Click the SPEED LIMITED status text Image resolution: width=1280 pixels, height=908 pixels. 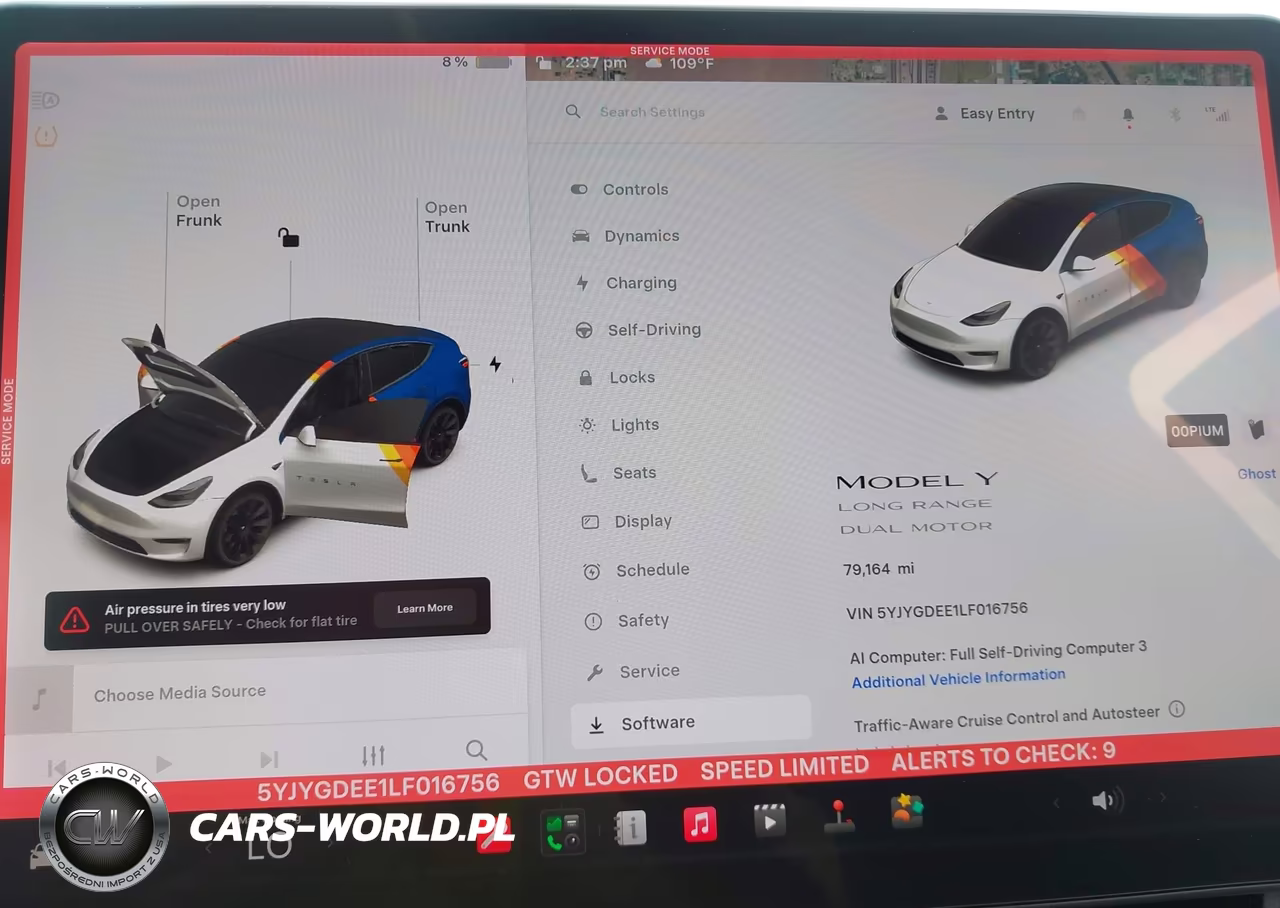[x=784, y=768]
